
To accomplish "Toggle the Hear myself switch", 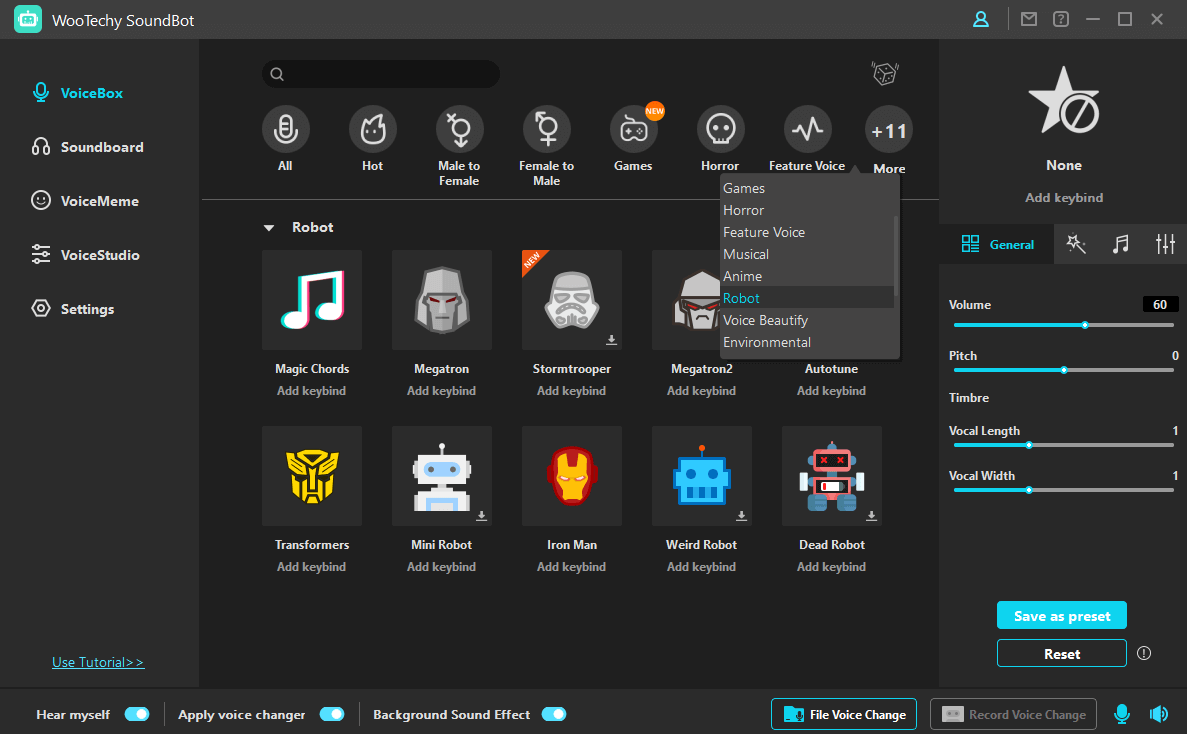I will tap(137, 714).
